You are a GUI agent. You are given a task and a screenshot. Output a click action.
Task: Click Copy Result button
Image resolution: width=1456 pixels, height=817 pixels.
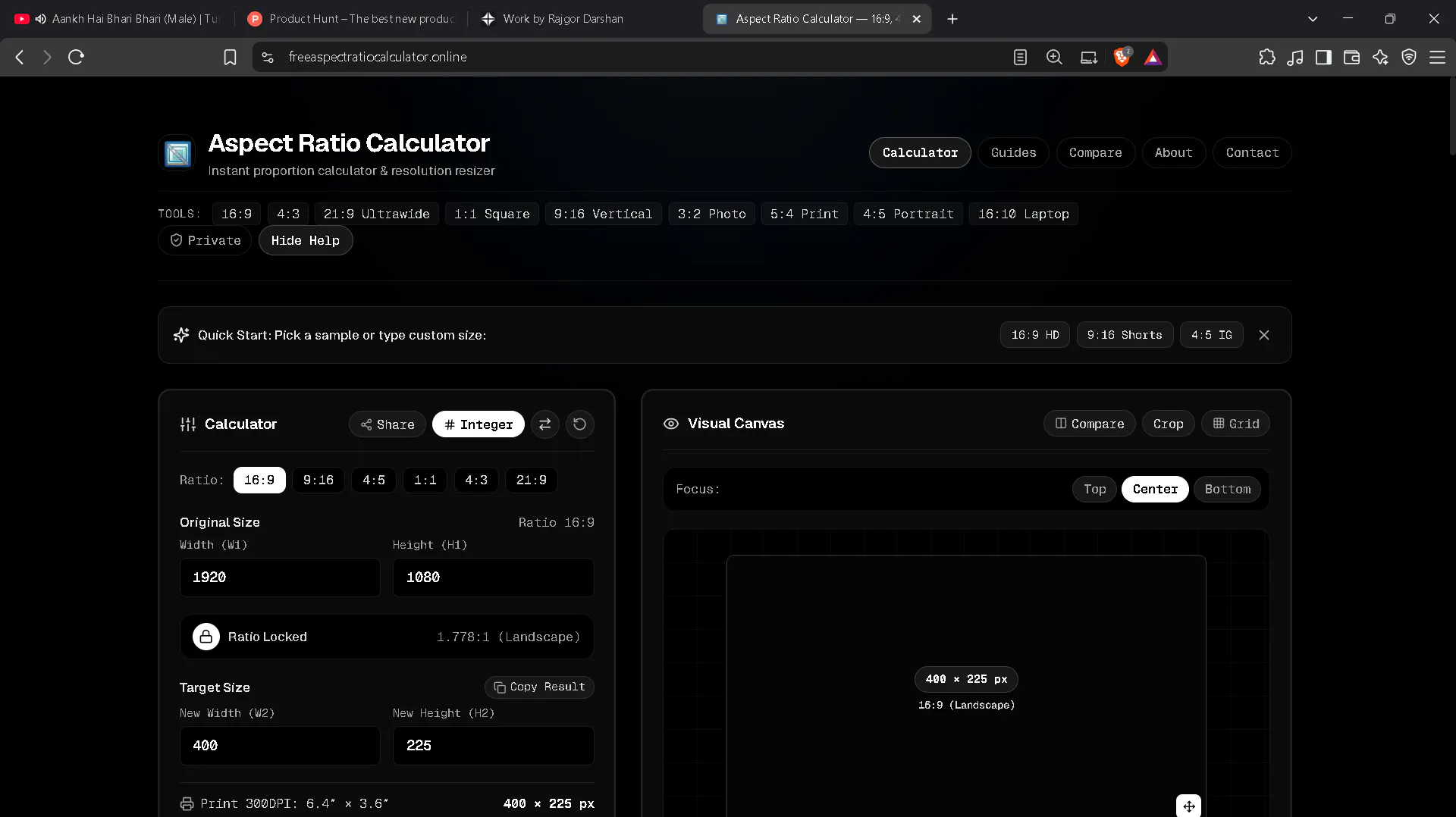pyautogui.click(x=539, y=687)
